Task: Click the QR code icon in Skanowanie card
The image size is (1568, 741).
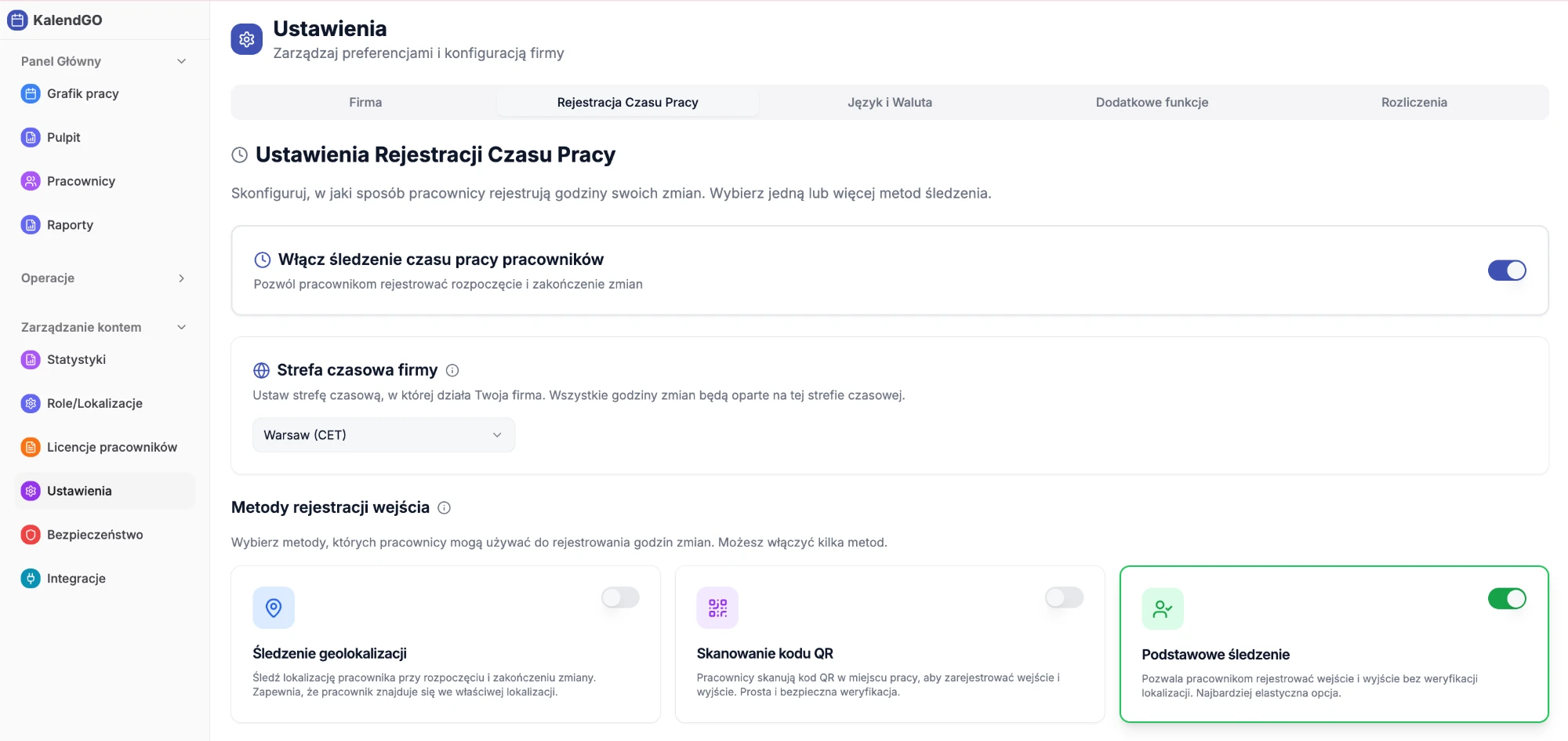Action: 717,608
